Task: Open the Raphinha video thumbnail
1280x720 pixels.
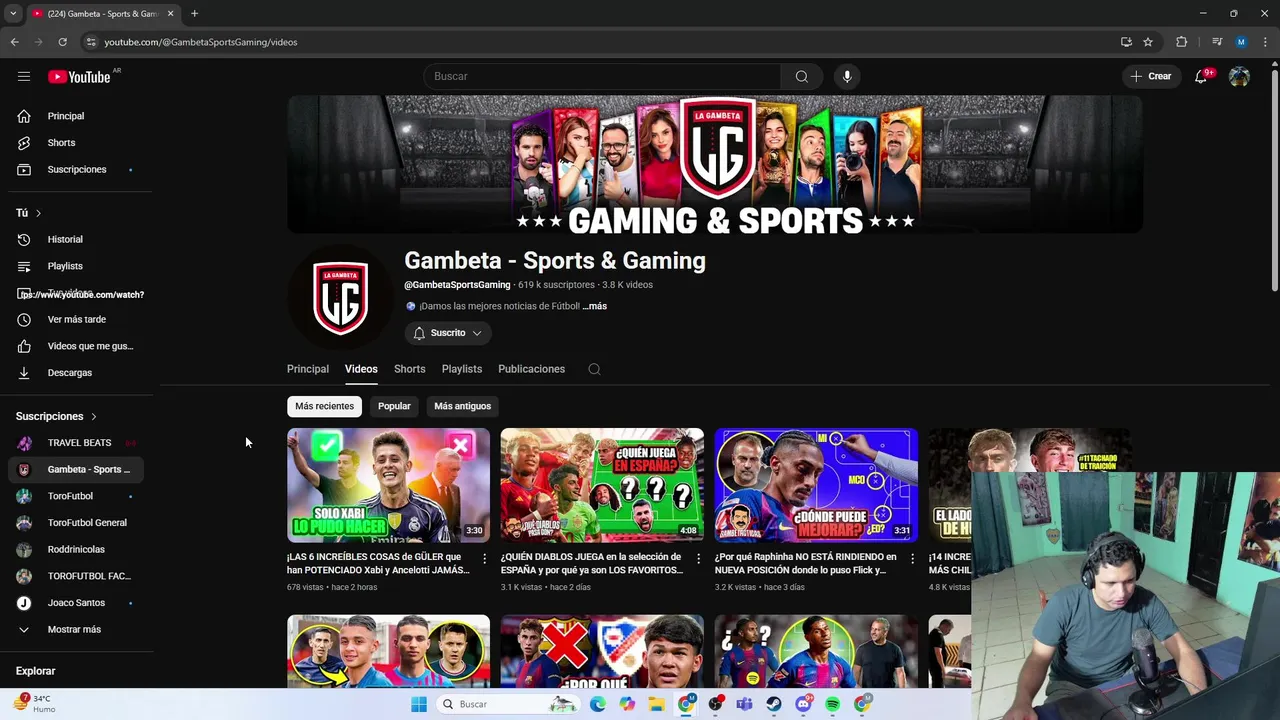Action: (x=816, y=485)
